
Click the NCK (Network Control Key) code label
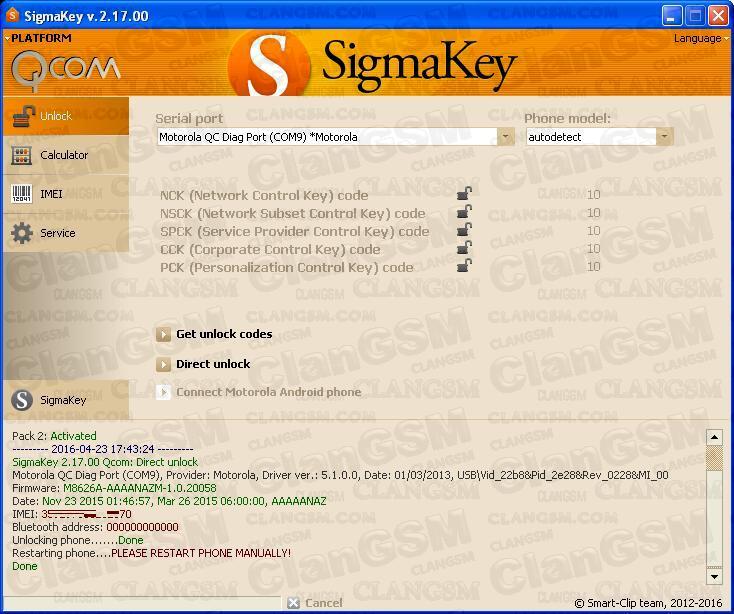[264, 195]
